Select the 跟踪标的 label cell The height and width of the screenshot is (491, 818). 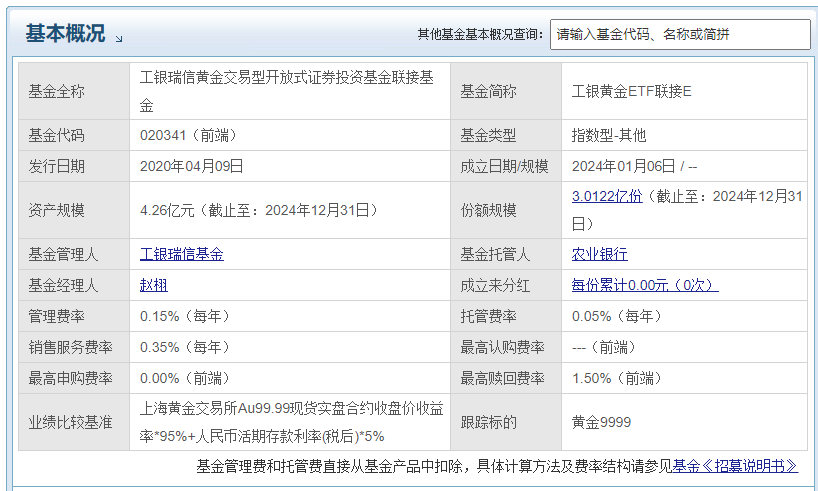pyautogui.click(x=506, y=422)
